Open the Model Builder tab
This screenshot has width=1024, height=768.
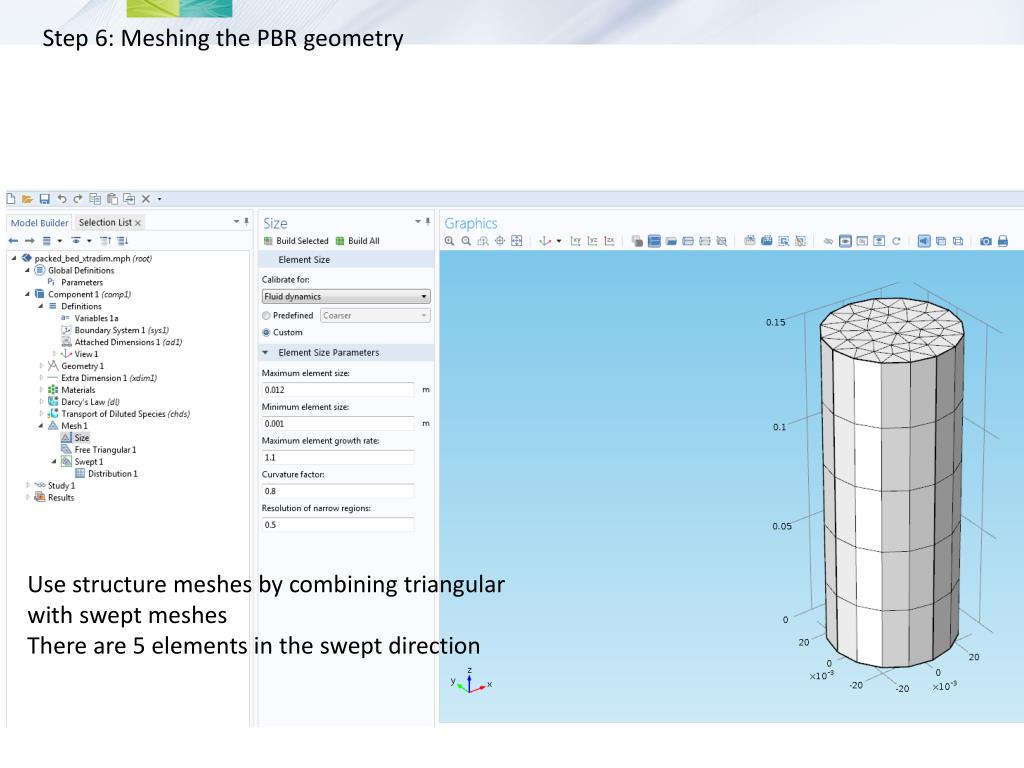pyautogui.click(x=40, y=222)
